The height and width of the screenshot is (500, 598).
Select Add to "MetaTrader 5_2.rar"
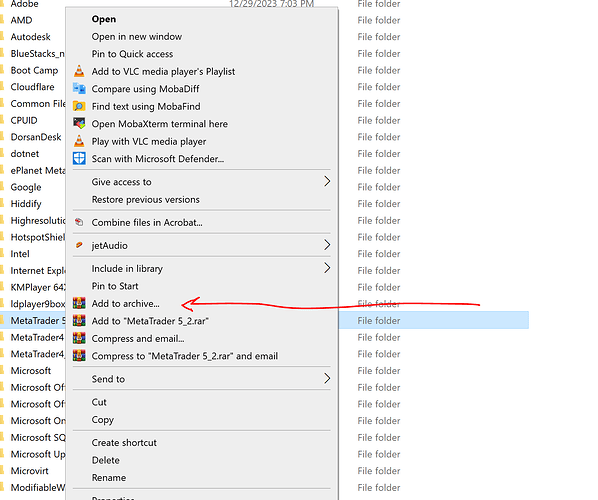coord(150,321)
